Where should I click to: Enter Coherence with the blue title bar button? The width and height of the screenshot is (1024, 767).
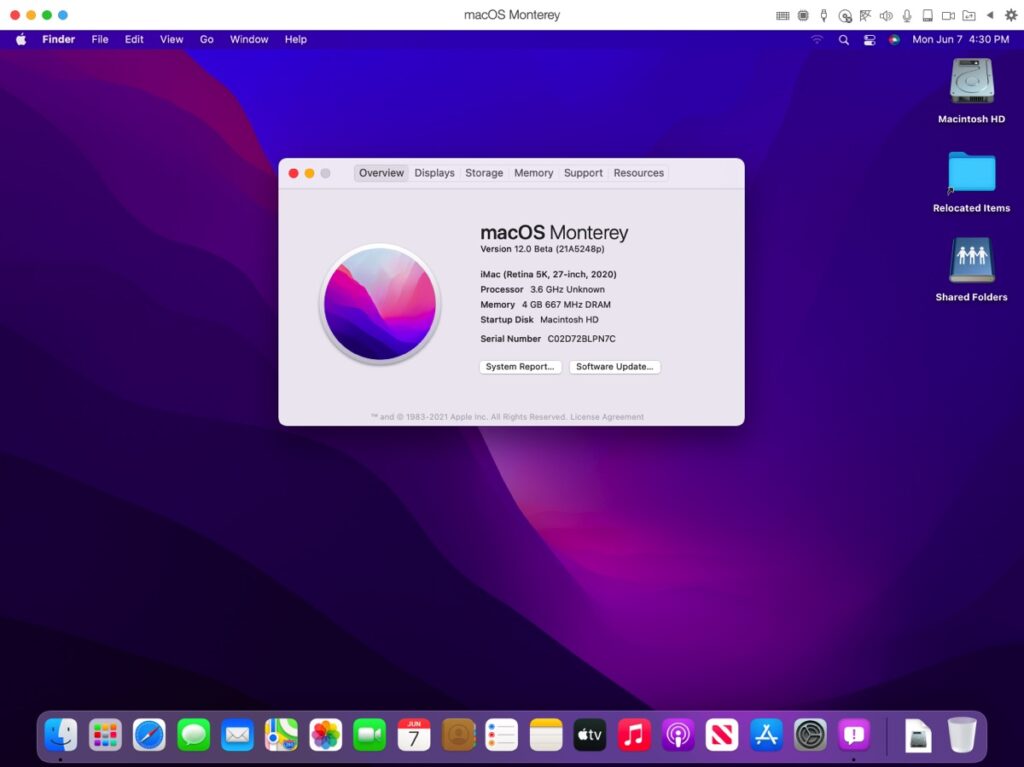pyautogui.click(x=63, y=15)
